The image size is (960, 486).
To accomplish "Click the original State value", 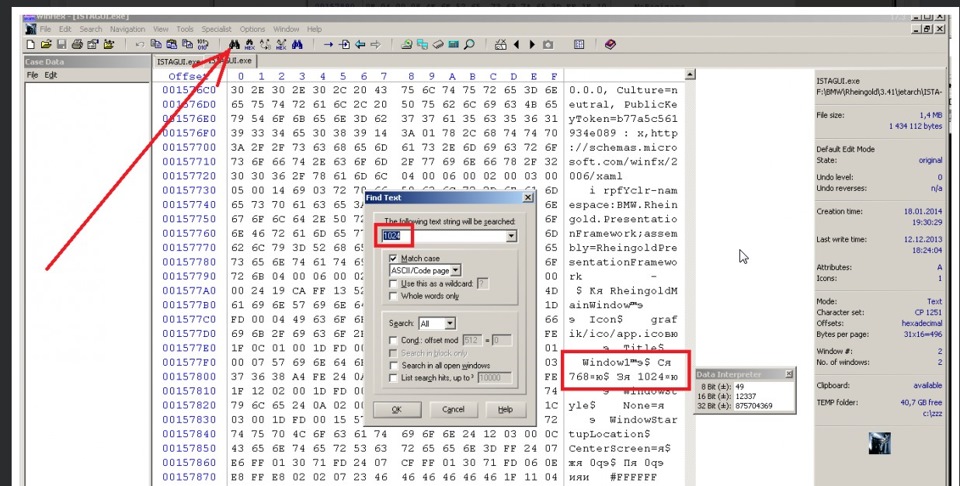I will click(x=930, y=160).
